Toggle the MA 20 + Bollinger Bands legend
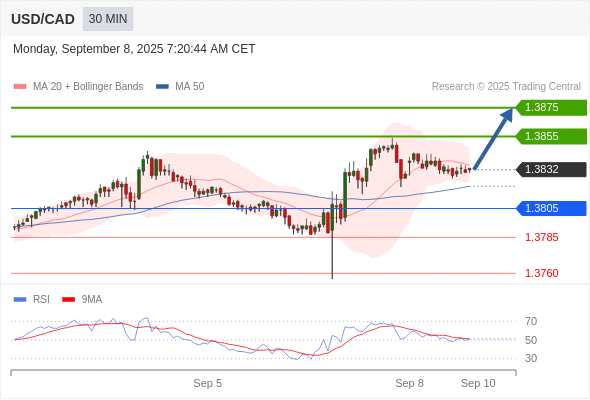Screen dimensions: 590x400 (x=78, y=87)
